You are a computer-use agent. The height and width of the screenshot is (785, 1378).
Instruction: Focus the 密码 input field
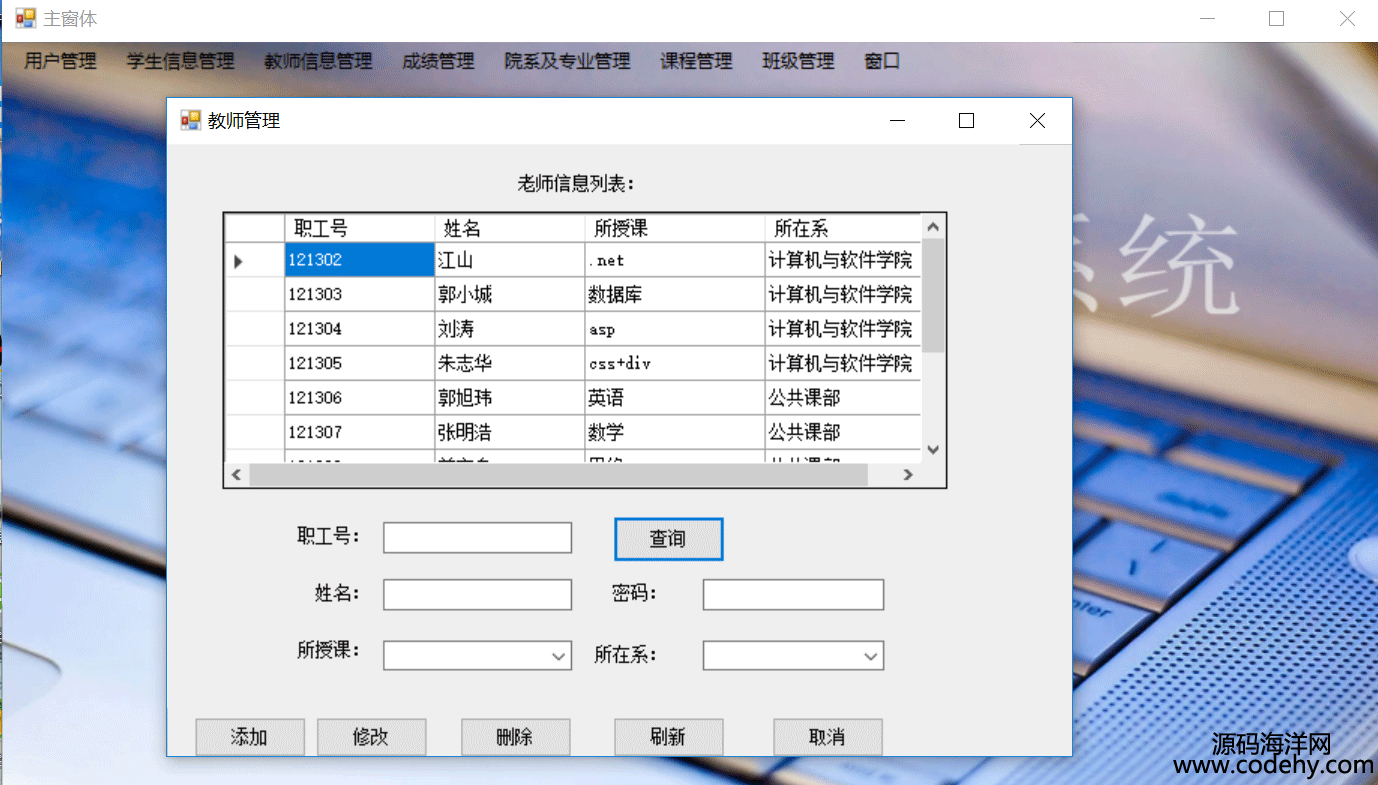[x=793, y=594]
